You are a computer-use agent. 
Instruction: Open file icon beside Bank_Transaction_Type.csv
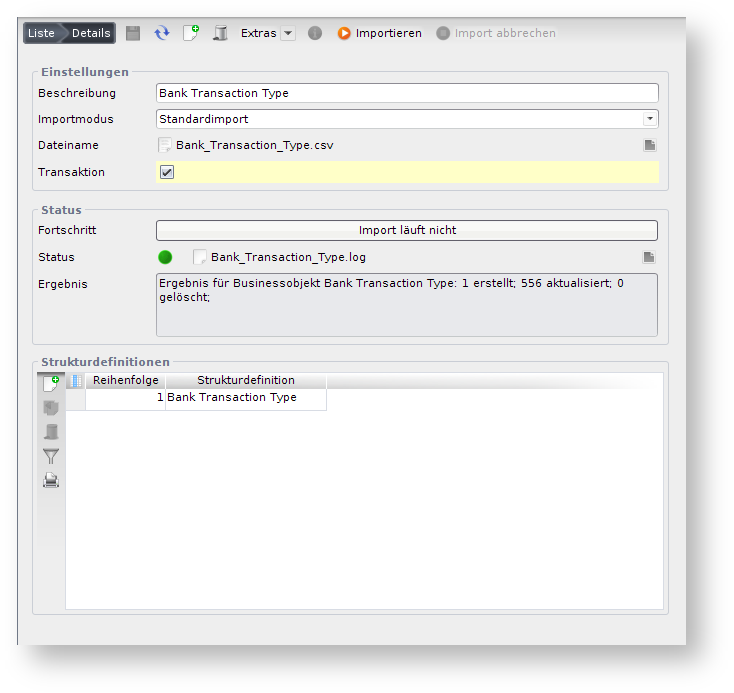click(649, 145)
